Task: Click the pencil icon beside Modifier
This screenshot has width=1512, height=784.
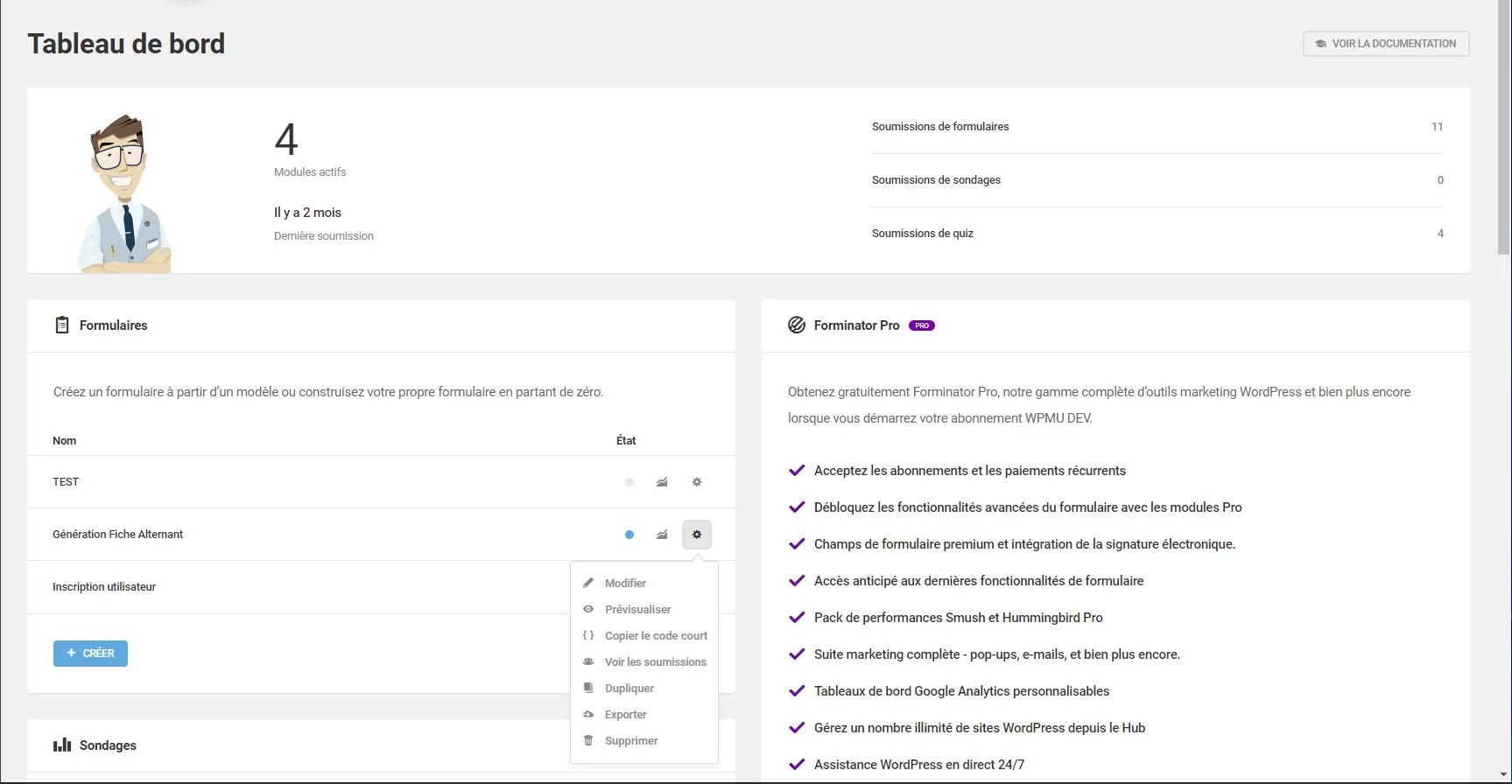Action: click(x=588, y=584)
